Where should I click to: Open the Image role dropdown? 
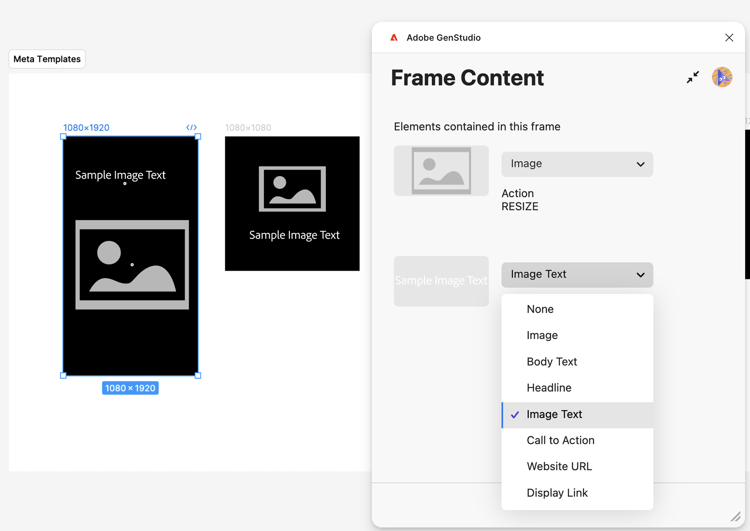(577, 164)
